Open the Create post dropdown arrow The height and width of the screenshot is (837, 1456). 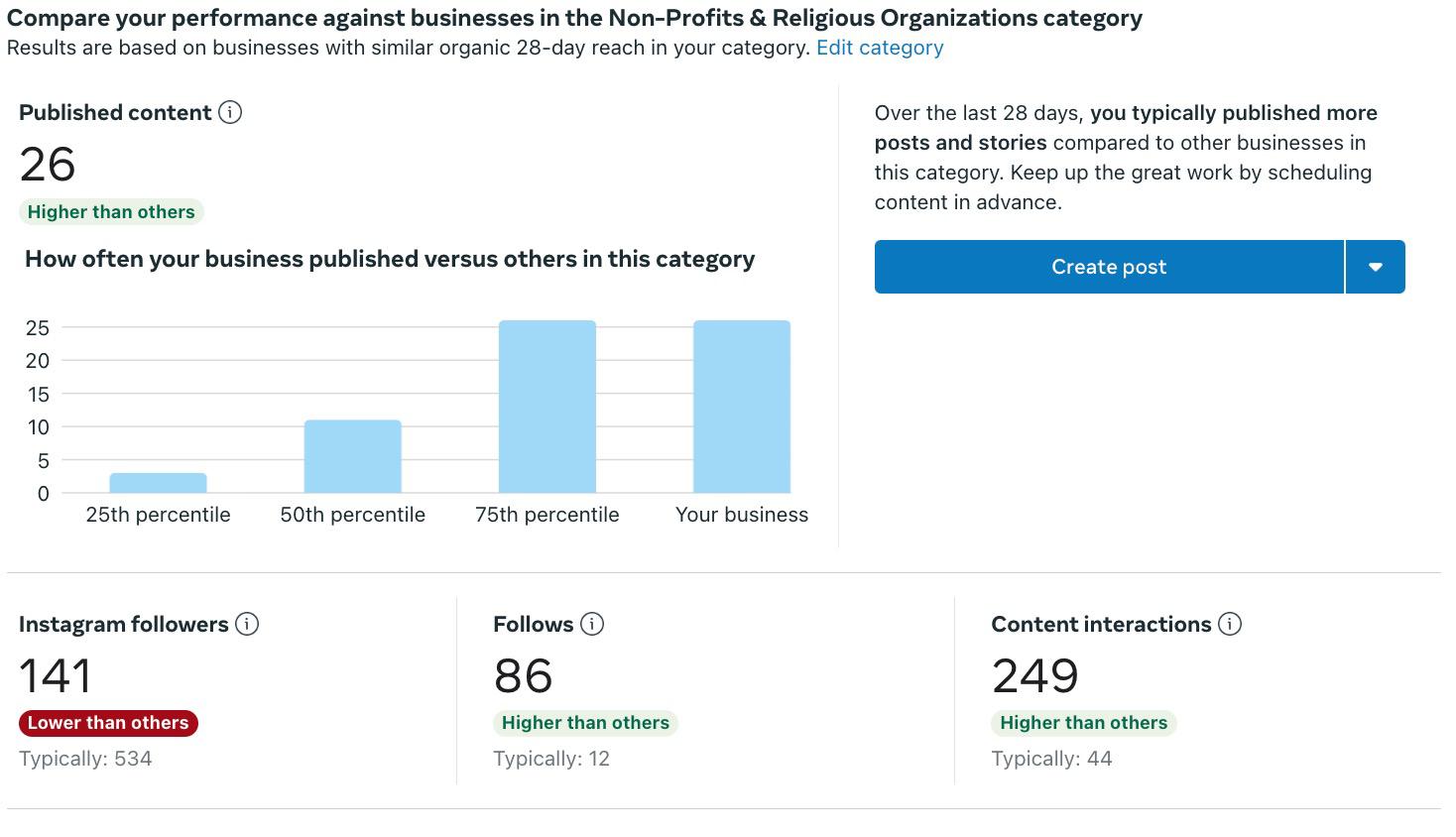(1376, 267)
